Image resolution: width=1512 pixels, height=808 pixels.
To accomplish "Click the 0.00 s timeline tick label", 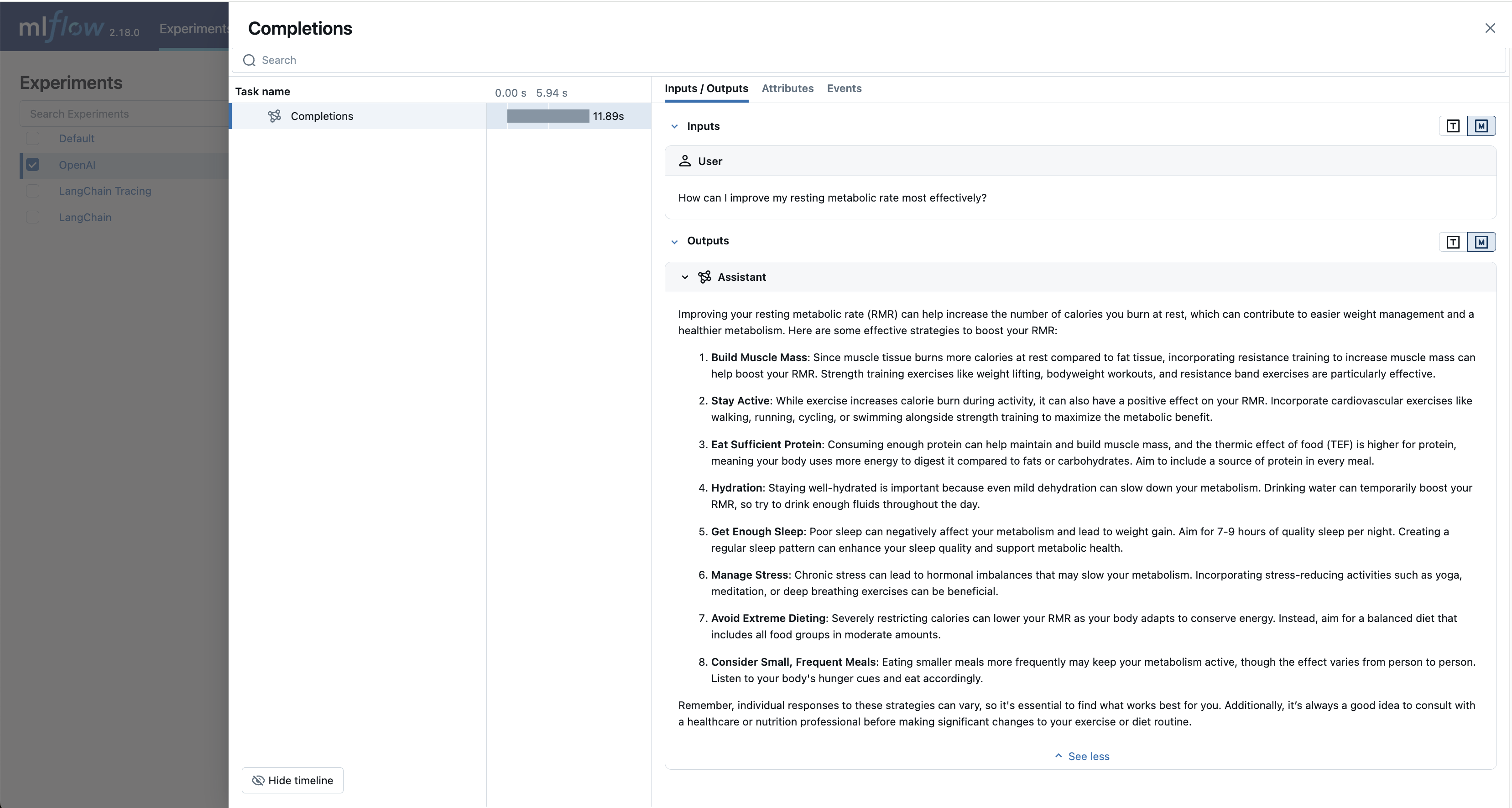I will point(511,93).
